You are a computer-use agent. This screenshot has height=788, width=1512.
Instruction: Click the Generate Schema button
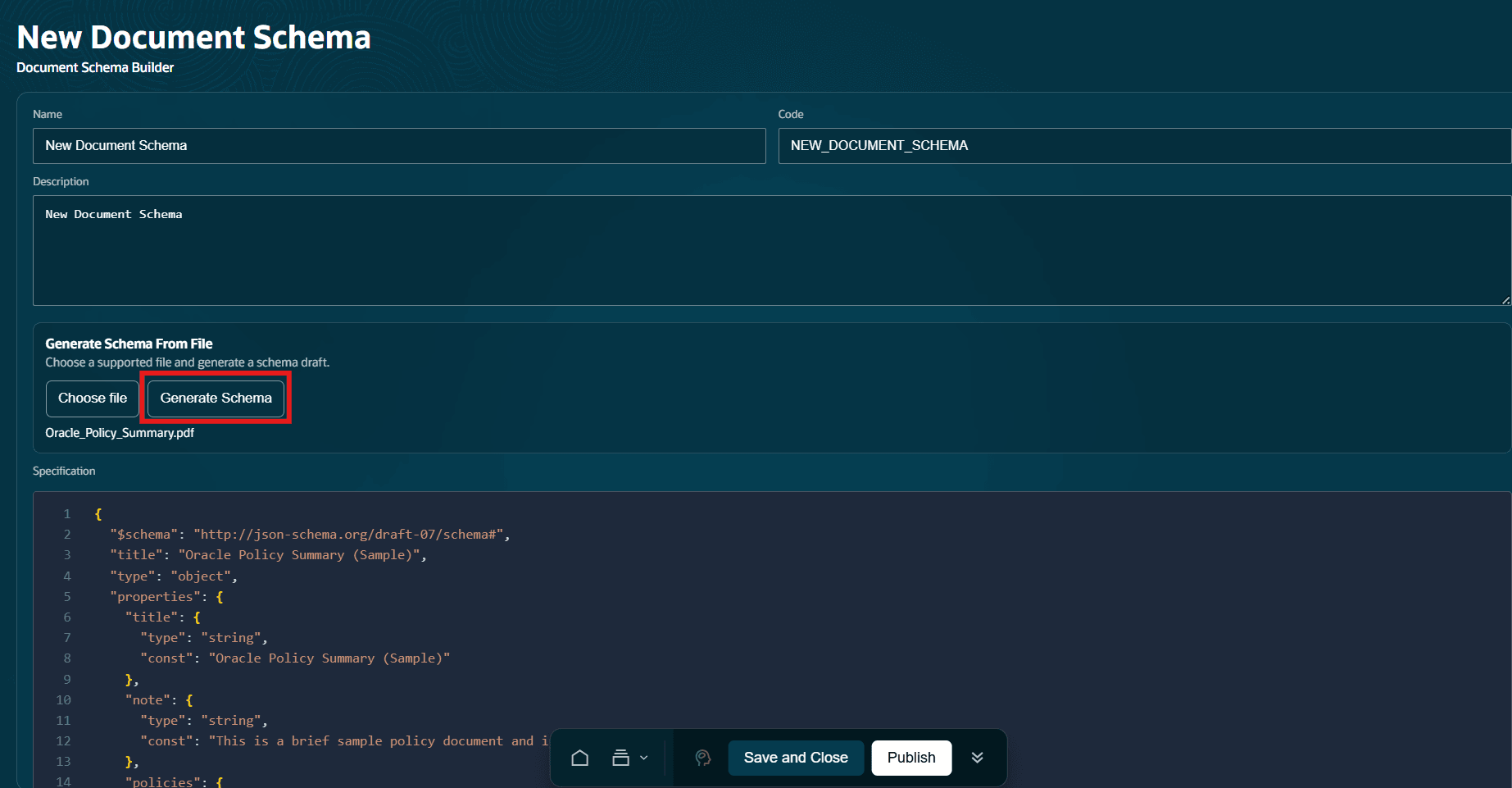[216, 399]
